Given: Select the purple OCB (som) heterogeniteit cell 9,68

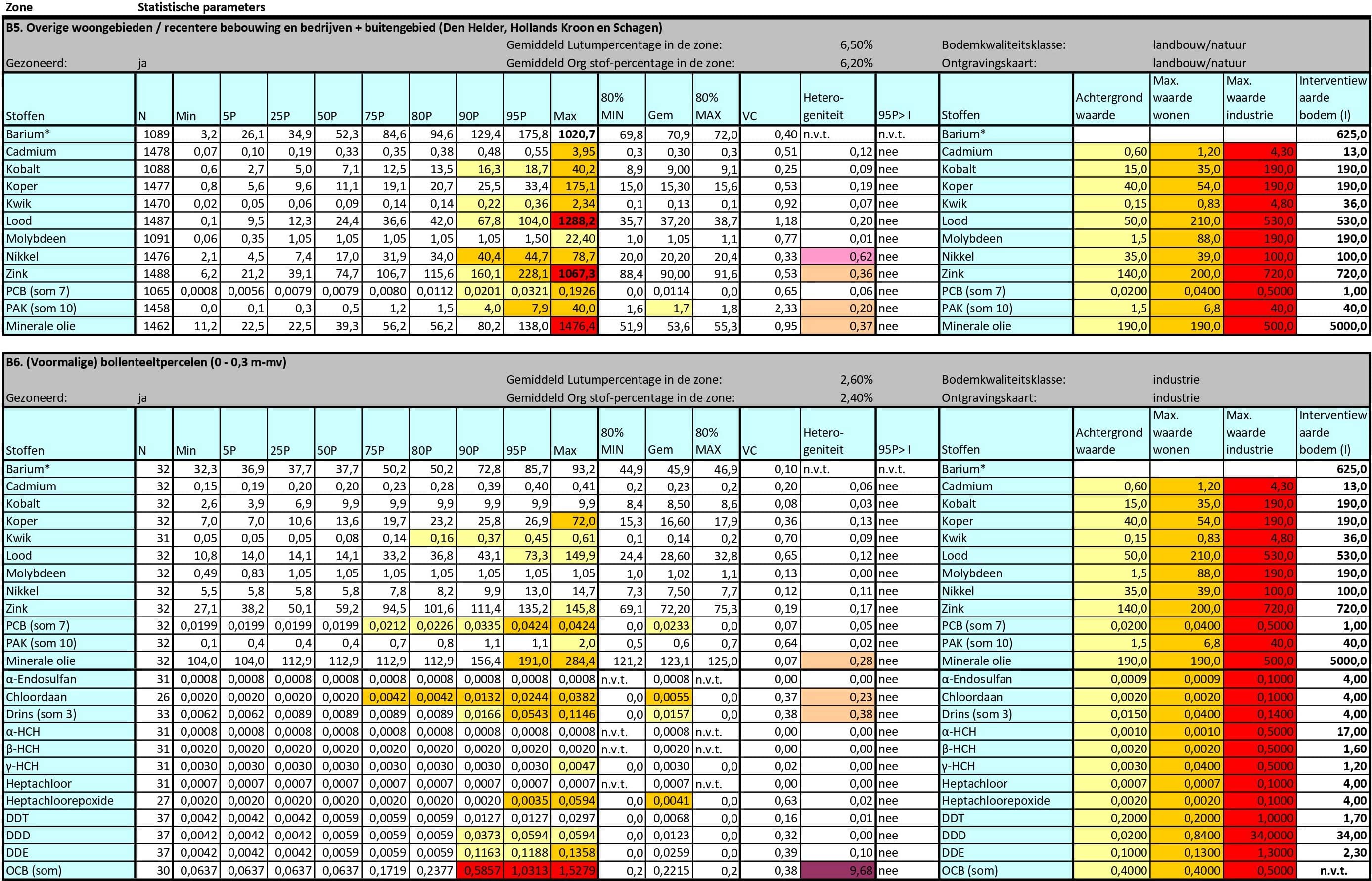Looking at the screenshot, I should pyautogui.click(x=838, y=870).
